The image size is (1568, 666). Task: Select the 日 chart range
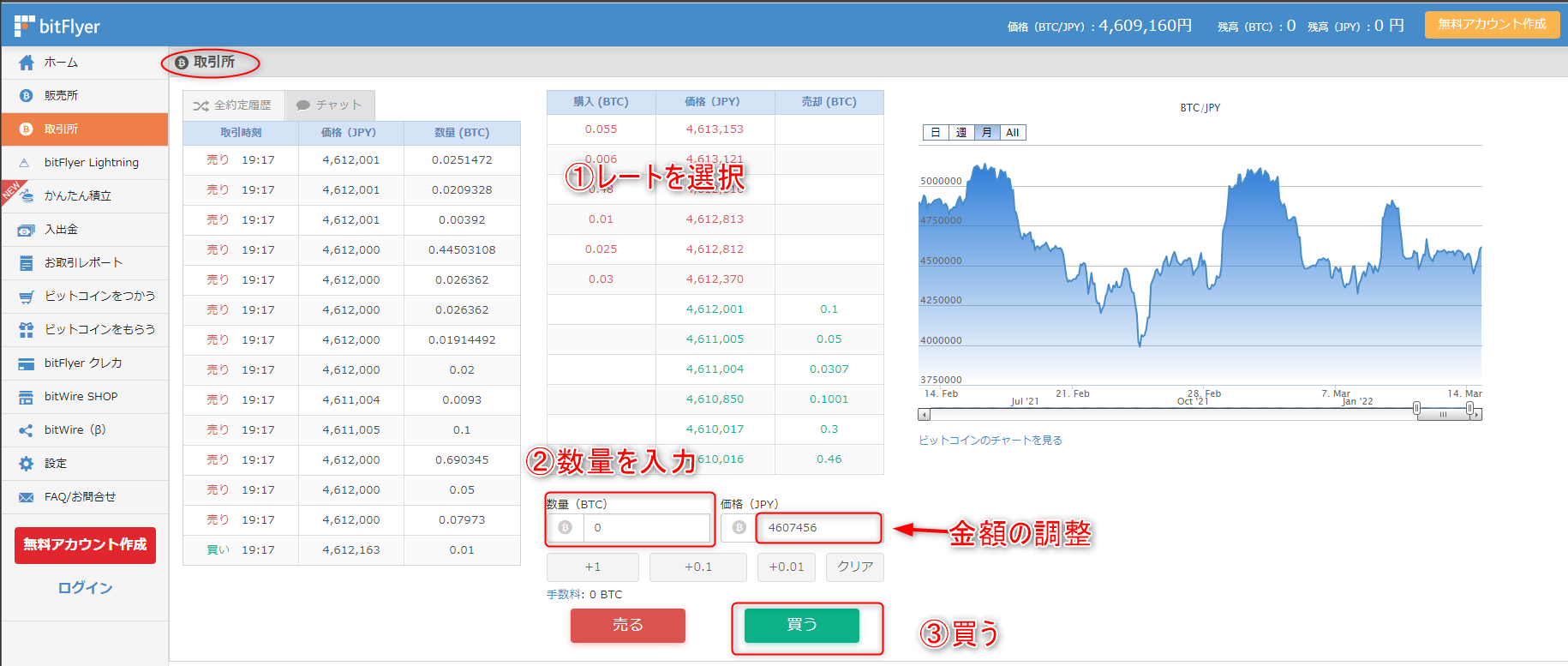pyautogui.click(x=936, y=133)
